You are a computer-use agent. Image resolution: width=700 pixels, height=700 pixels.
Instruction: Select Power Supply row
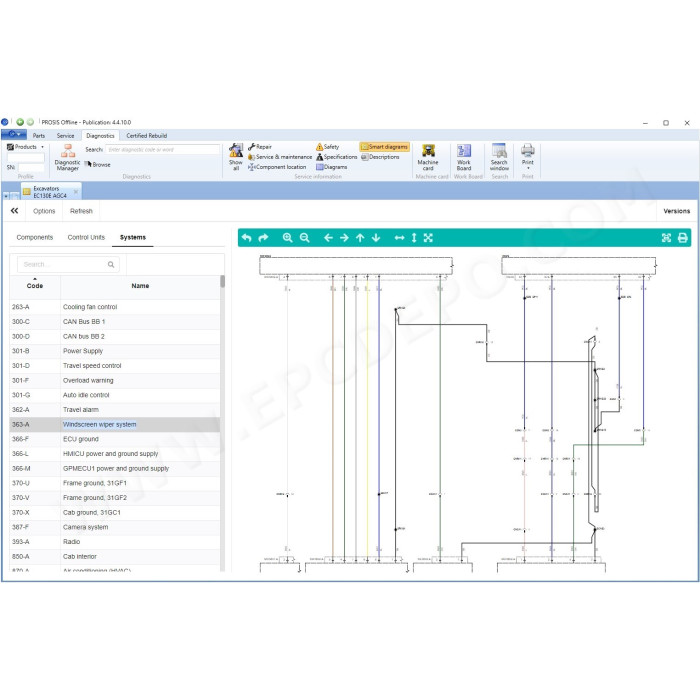pos(115,351)
